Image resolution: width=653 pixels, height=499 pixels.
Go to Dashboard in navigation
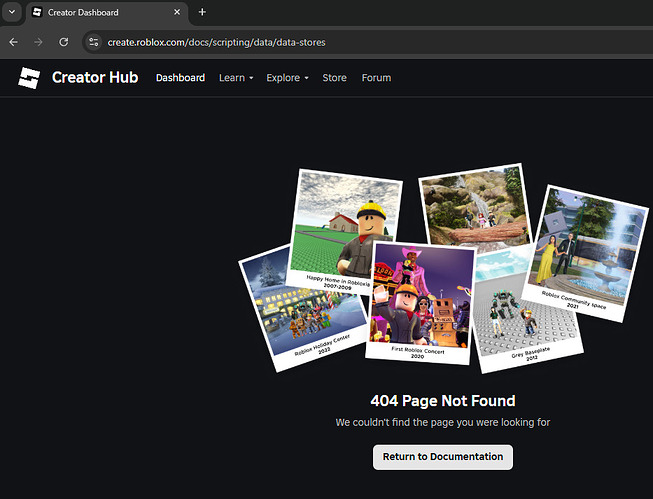(180, 78)
